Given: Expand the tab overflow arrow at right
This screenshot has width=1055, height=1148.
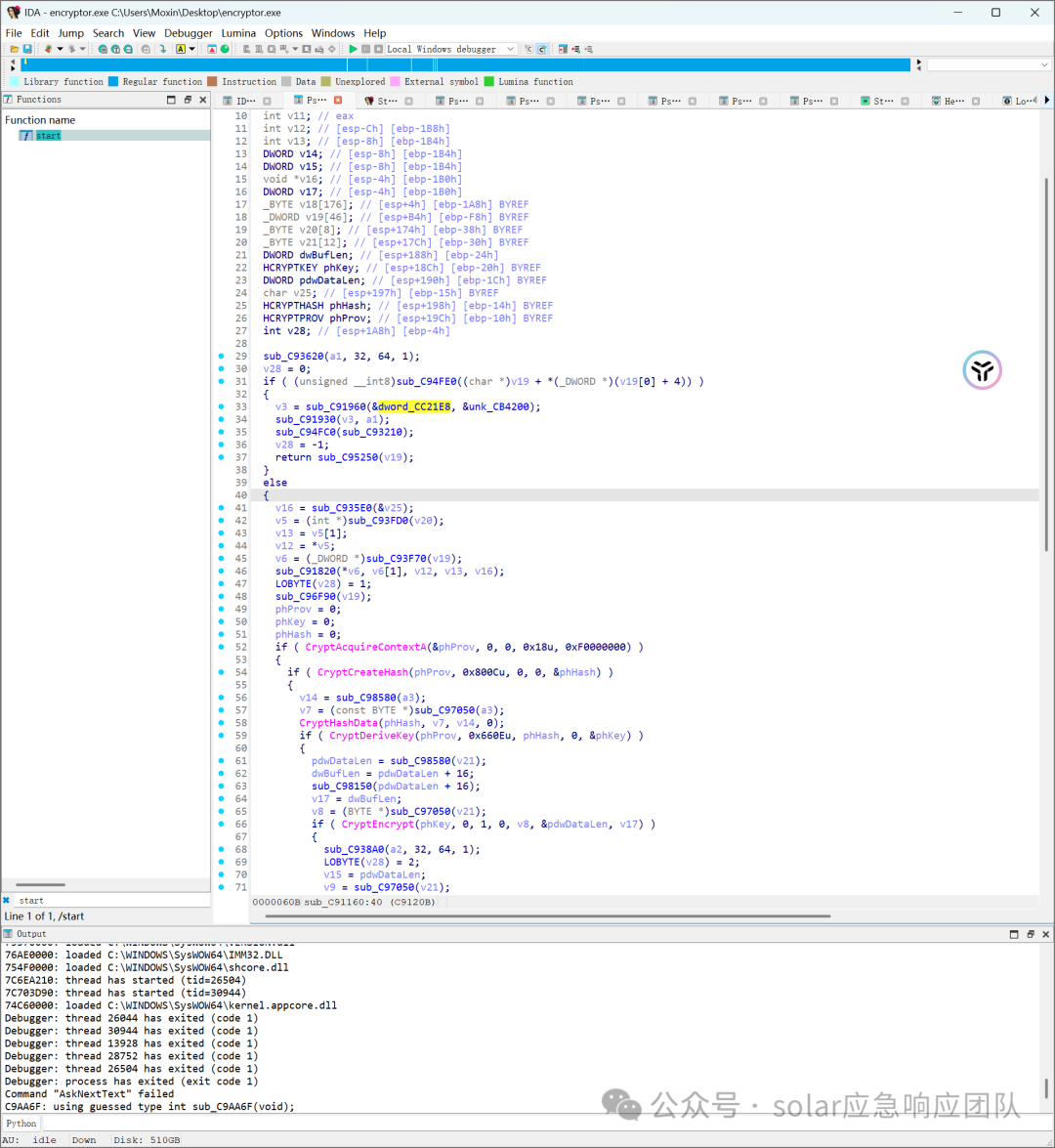Looking at the screenshot, I should coord(1047,101).
